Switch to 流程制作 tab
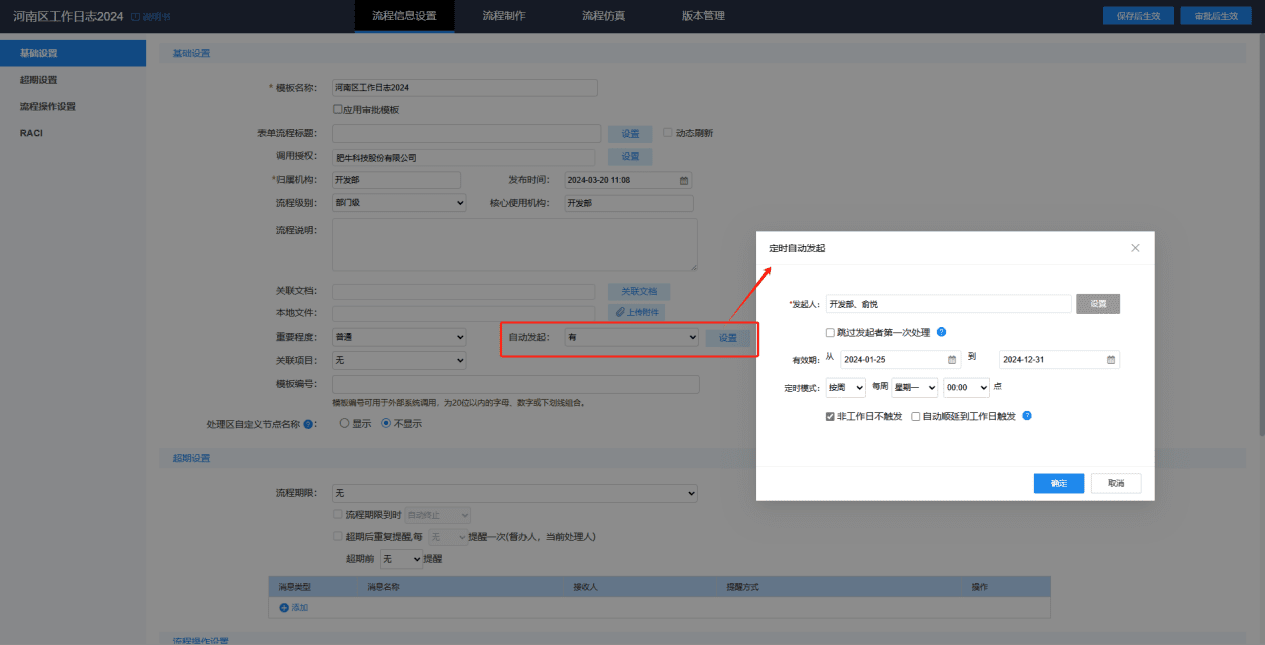 503,16
